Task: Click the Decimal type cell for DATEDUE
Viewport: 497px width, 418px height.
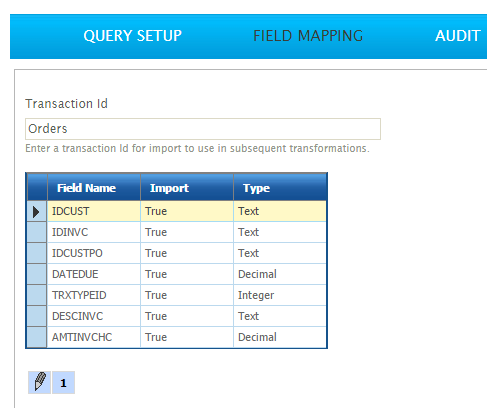Action: tap(280, 274)
